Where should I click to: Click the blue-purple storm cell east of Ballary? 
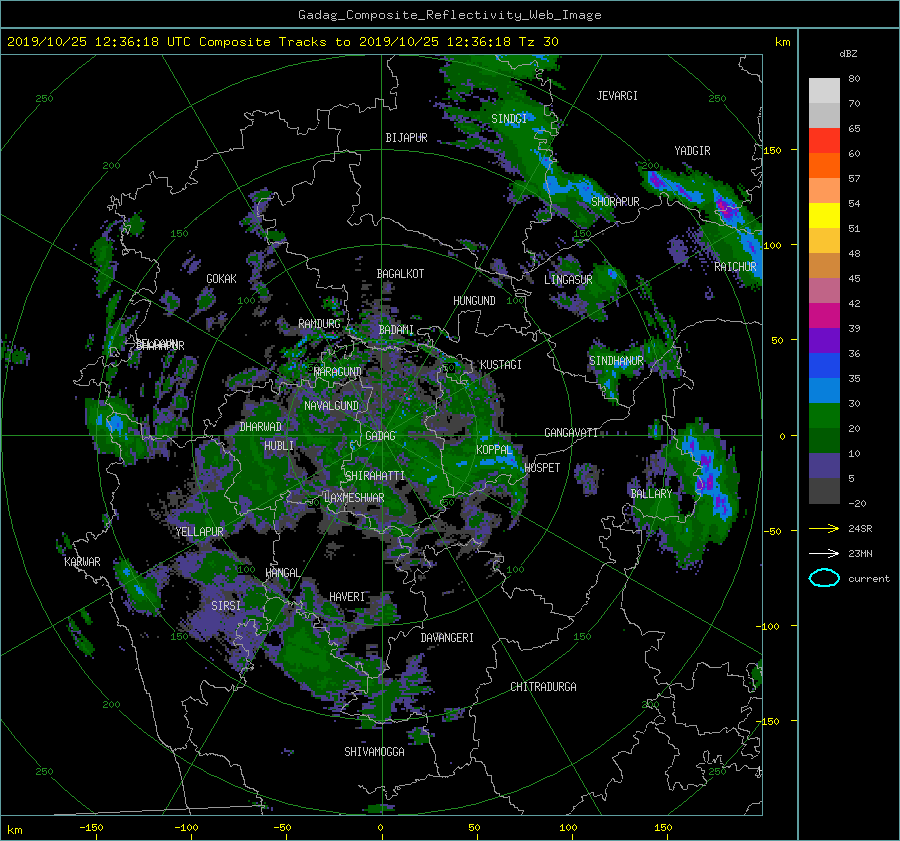tap(708, 475)
